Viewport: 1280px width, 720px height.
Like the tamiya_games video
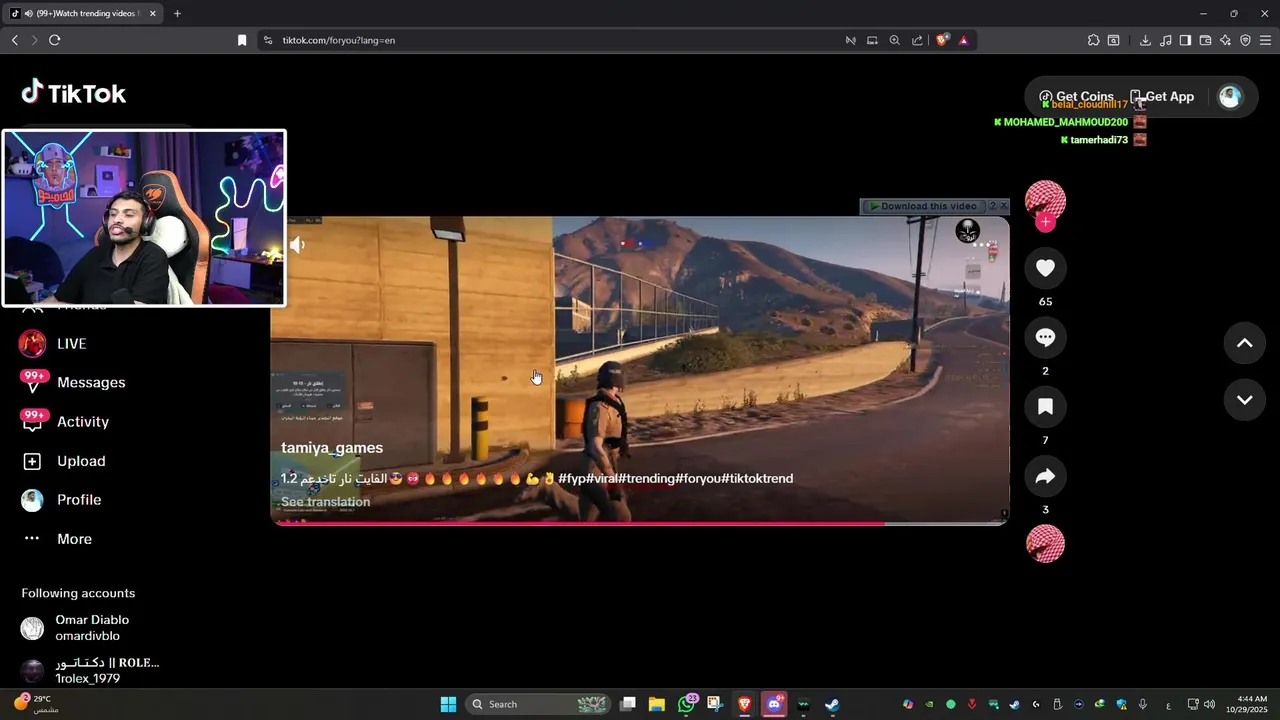pos(1045,268)
